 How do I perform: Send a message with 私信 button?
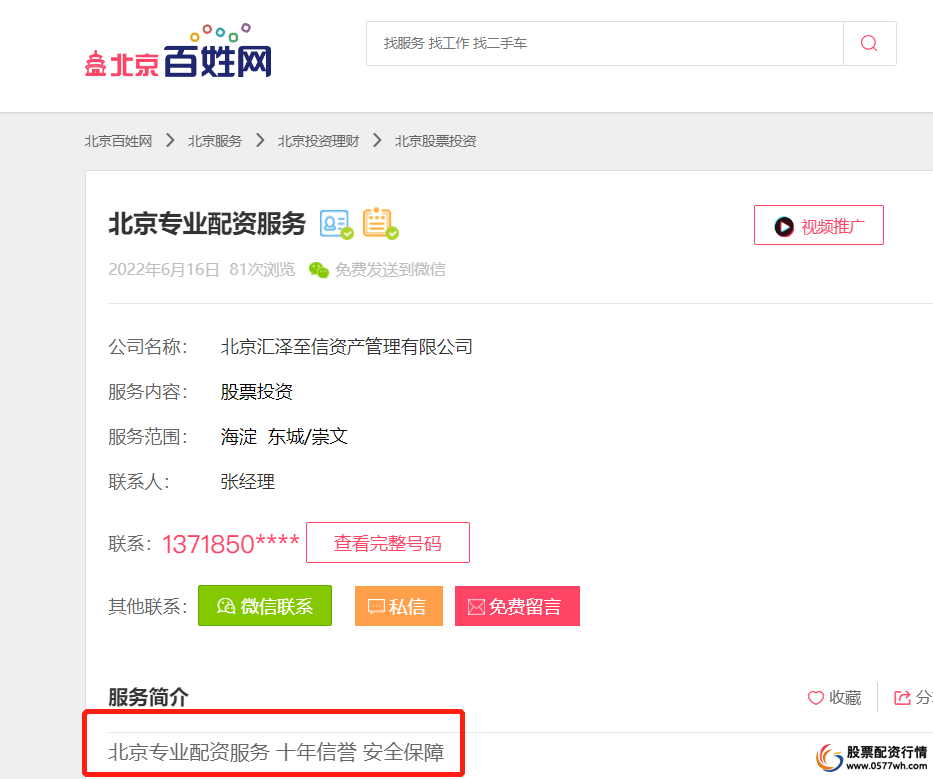point(398,606)
